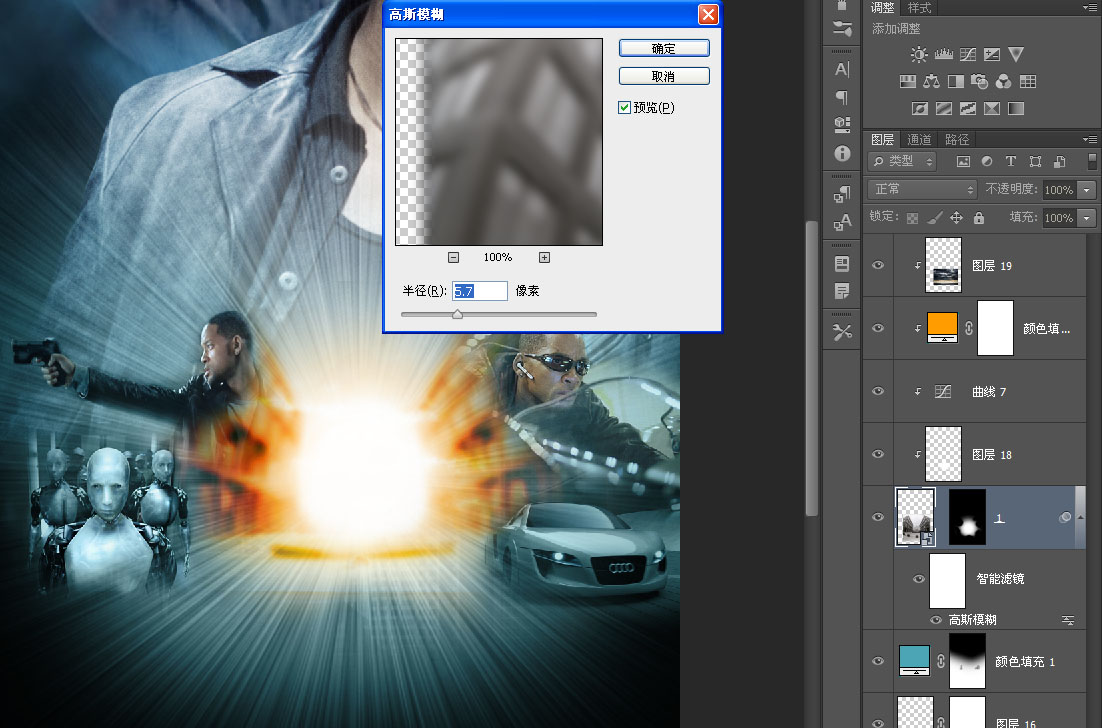Add a Photo Filter adjustment
The height and width of the screenshot is (728, 1102).
(980, 82)
